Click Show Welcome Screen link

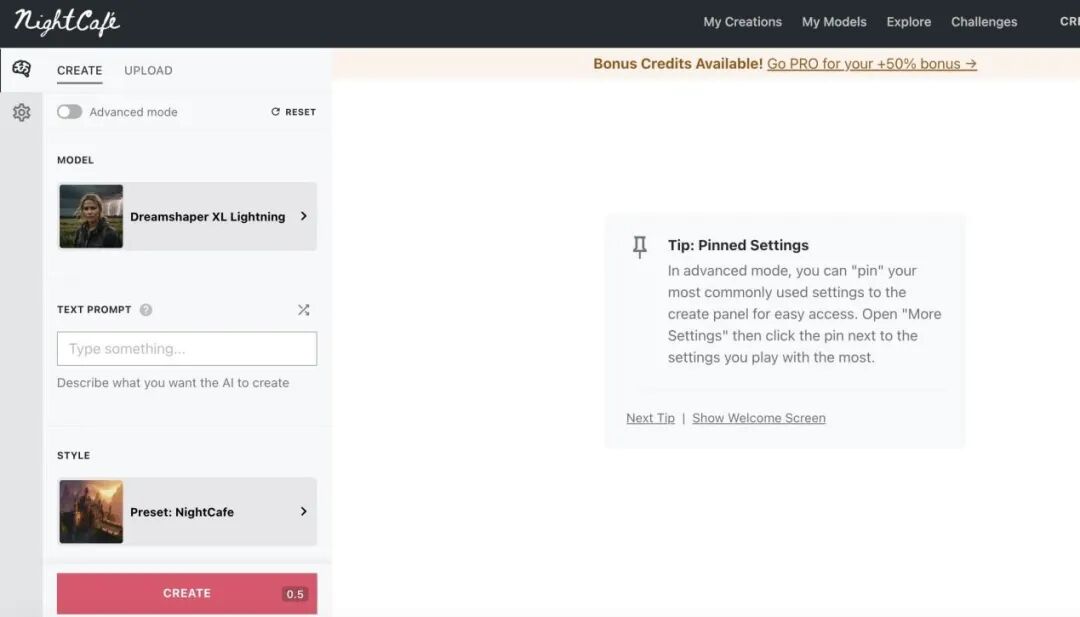[x=759, y=418]
